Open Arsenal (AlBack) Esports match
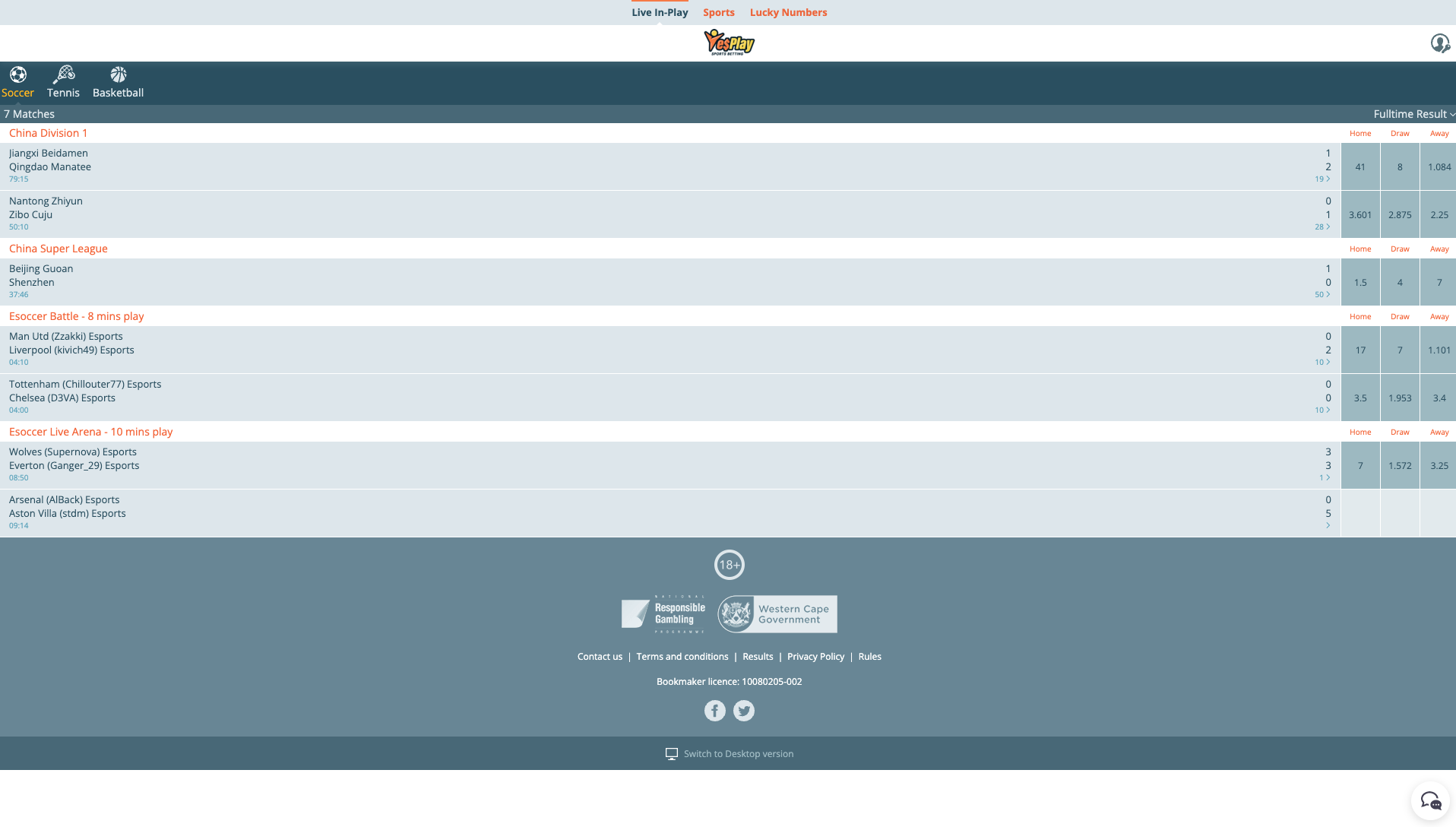This screenshot has height=827, width=1456. [670, 513]
